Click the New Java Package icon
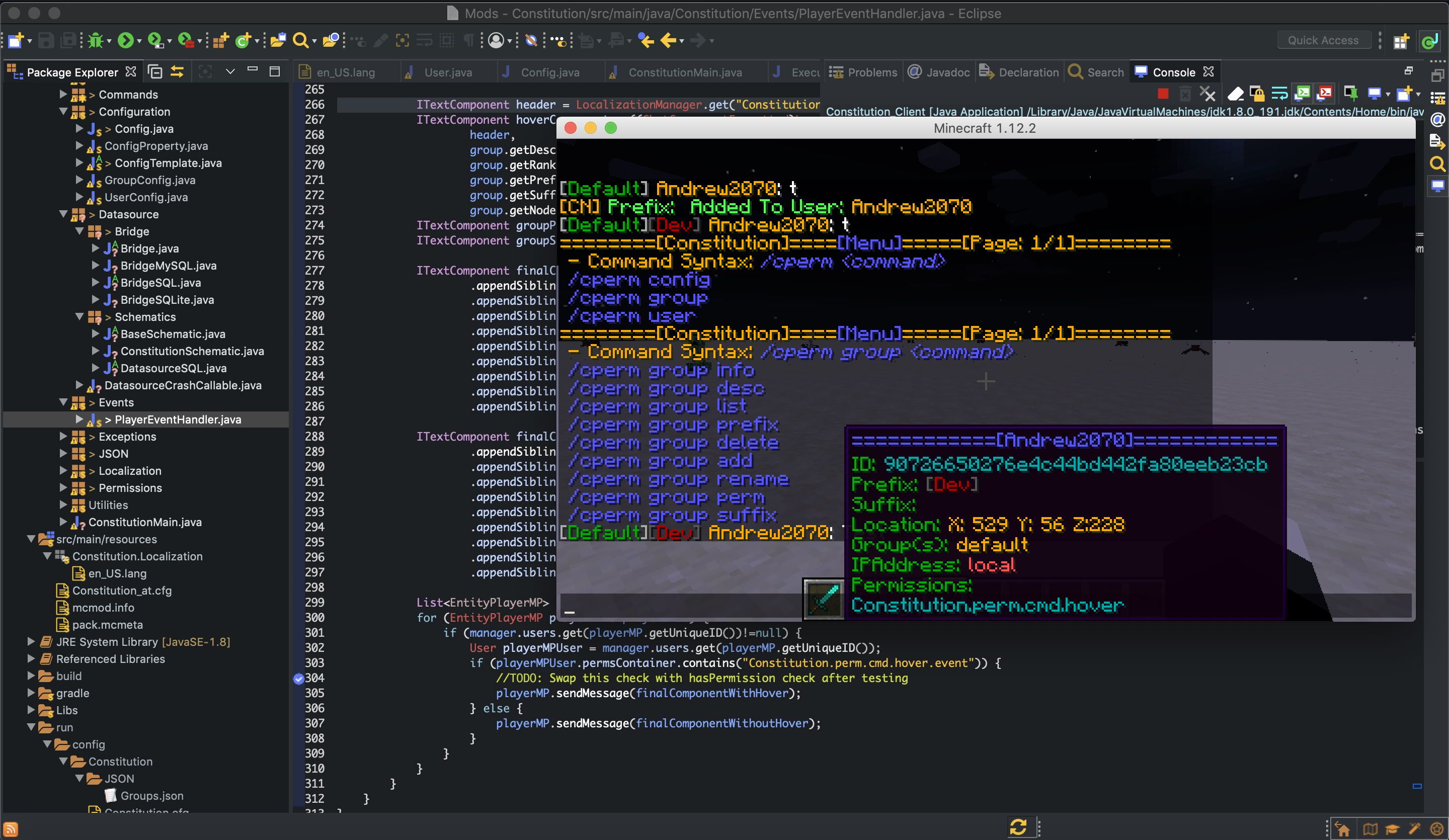 click(220, 40)
